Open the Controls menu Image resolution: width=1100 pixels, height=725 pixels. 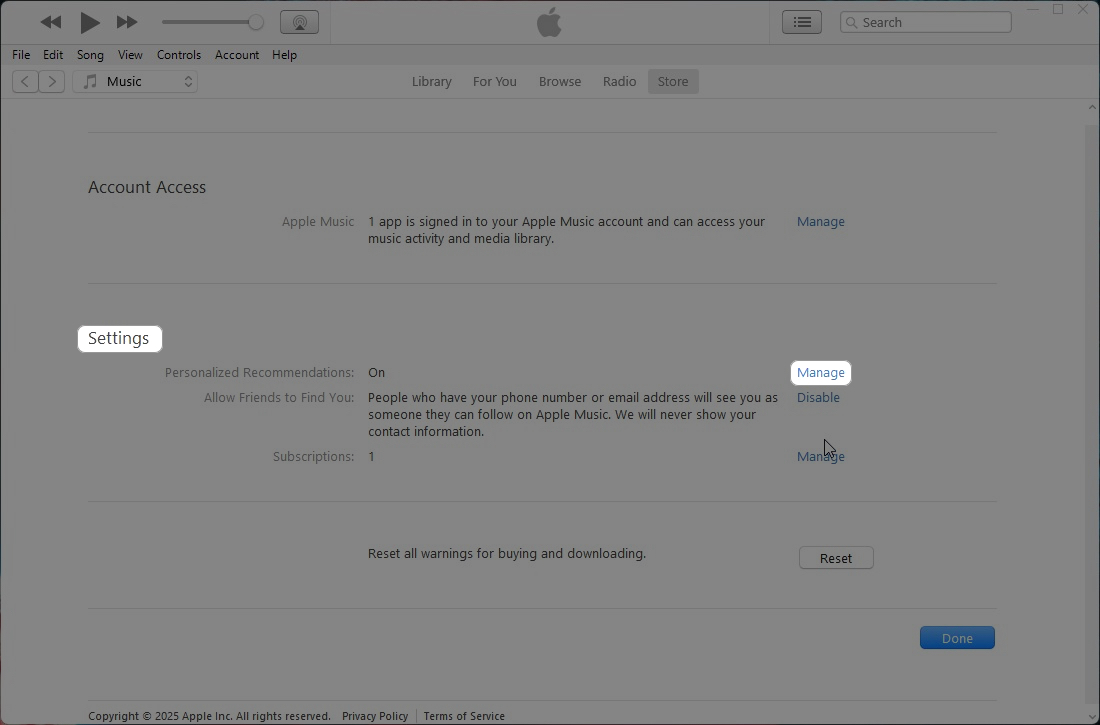click(x=179, y=55)
